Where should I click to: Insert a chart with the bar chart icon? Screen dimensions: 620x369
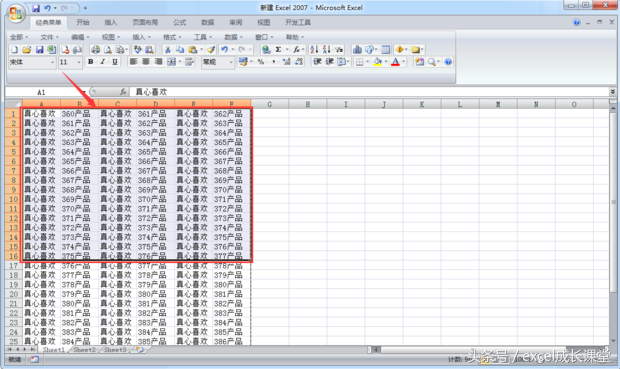pyautogui.click(x=357, y=49)
